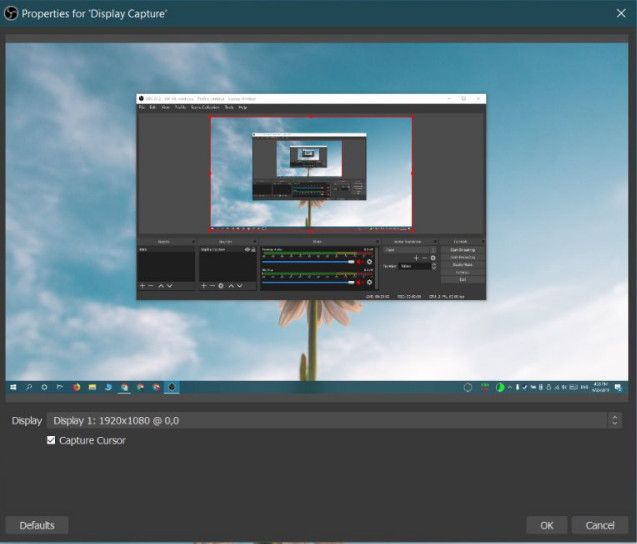The height and width of the screenshot is (544, 637).
Task: Select the Display Capture source row in Sources
Action: [x=228, y=249]
